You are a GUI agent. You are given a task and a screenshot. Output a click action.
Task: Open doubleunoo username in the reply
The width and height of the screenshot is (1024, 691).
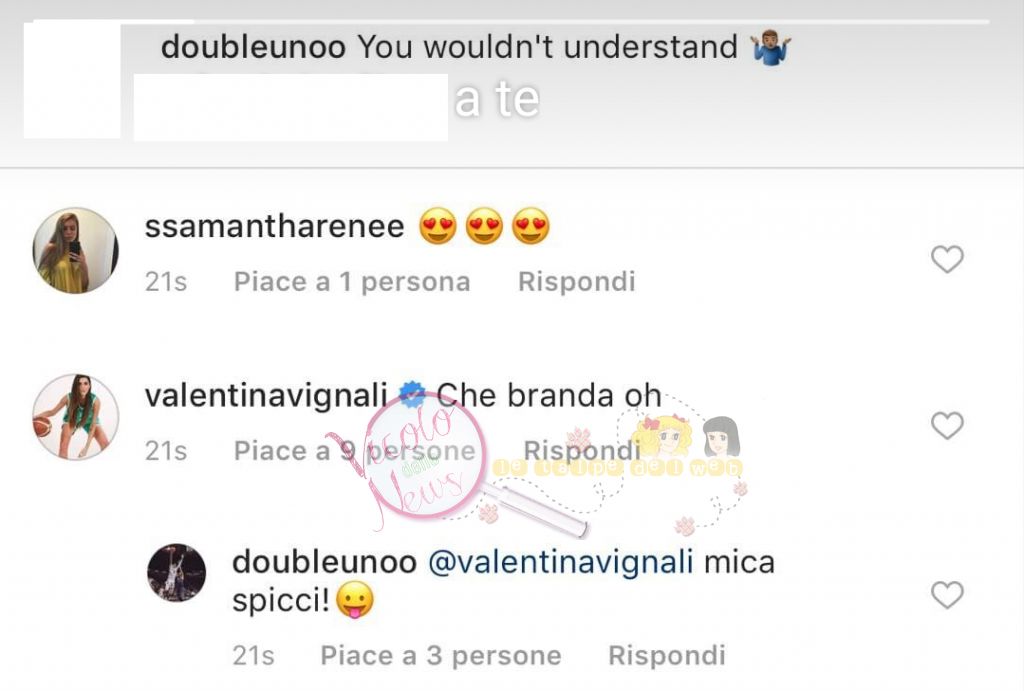click(324, 562)
